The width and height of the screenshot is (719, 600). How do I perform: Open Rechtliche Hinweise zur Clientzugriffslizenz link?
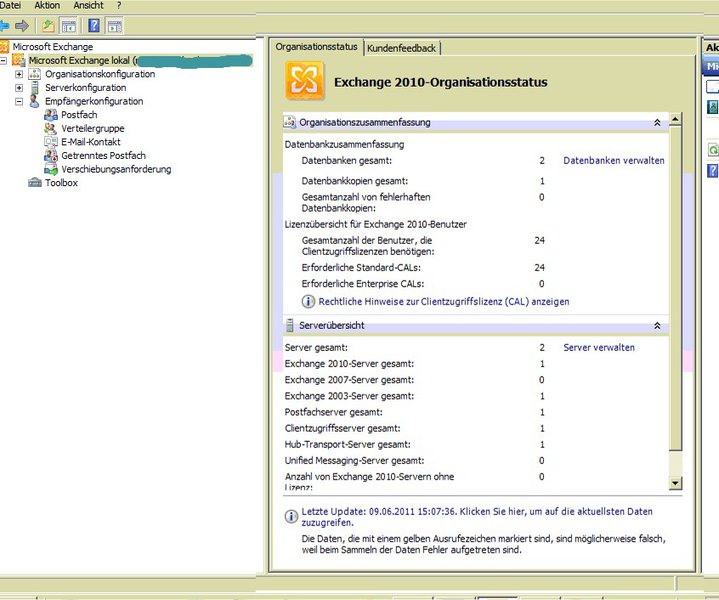[444, 301]
